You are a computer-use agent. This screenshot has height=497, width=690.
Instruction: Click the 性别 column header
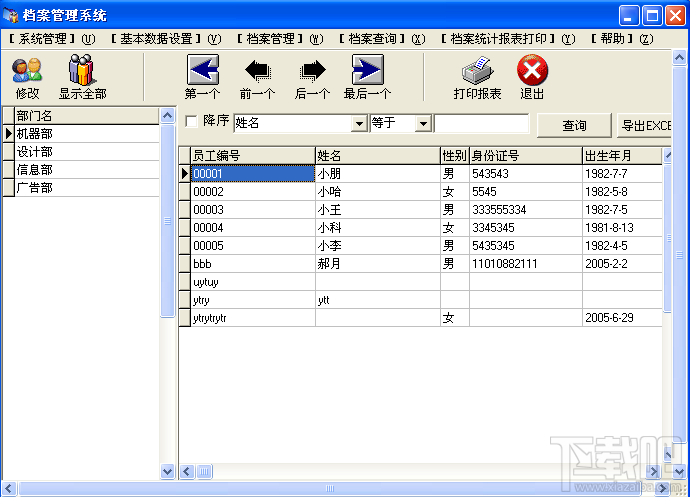pyautogui.click(x=455, y=155)
